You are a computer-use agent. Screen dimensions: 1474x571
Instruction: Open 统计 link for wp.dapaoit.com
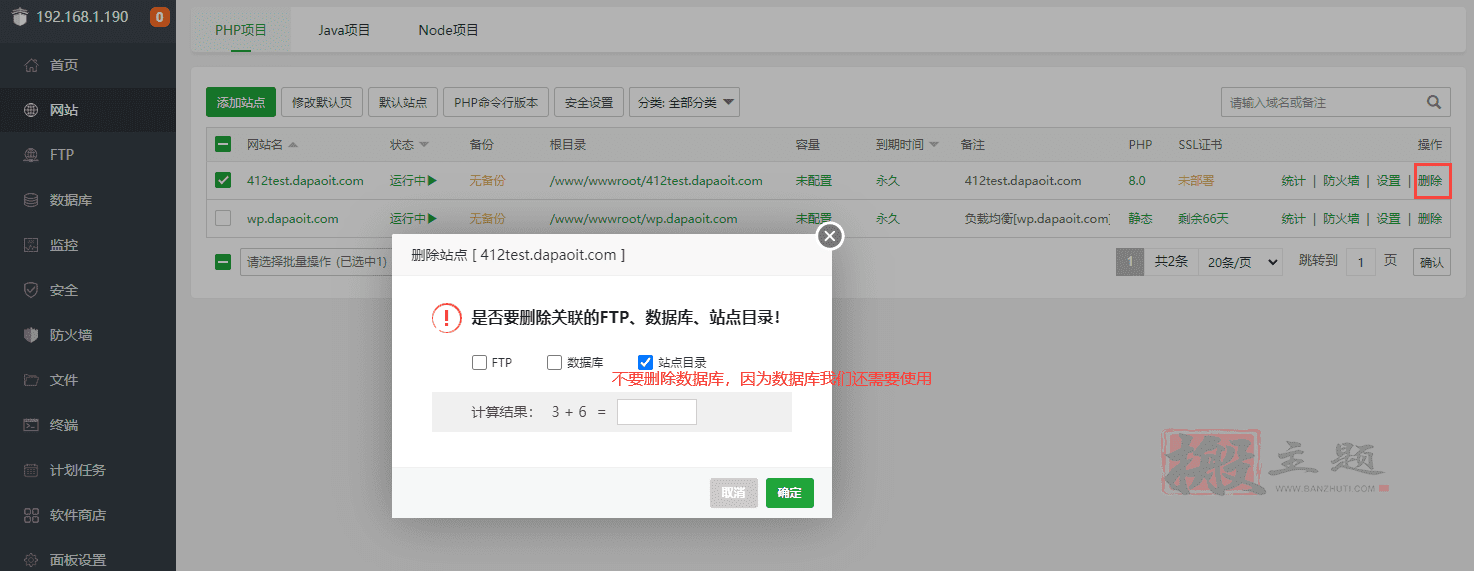click(1293, 218)
